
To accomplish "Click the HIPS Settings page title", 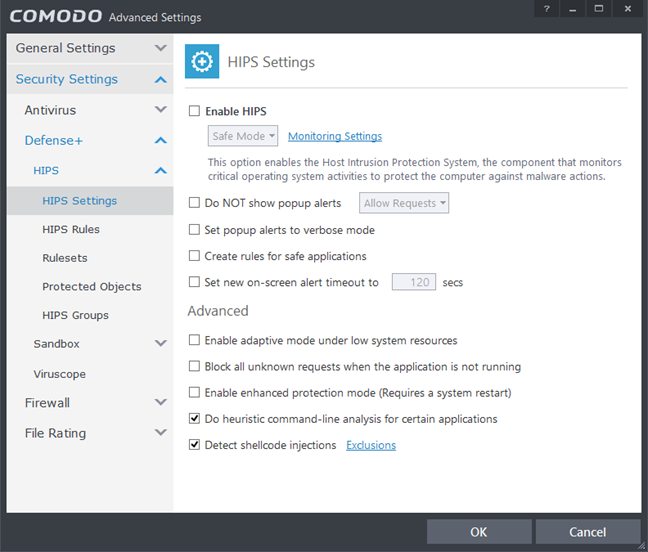I will 271,62.
